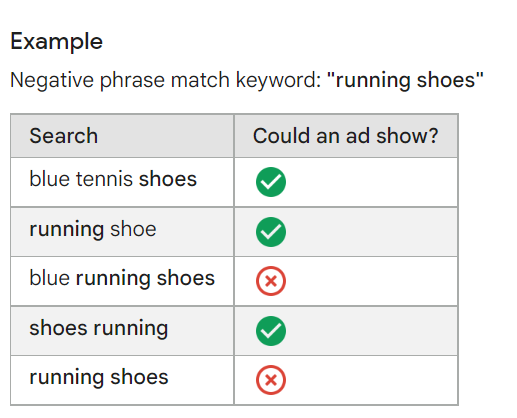Click the word 'tennis' in first row
Image resolution: width=517 pixels, height=418 pixels.
(x=104, y=179)
